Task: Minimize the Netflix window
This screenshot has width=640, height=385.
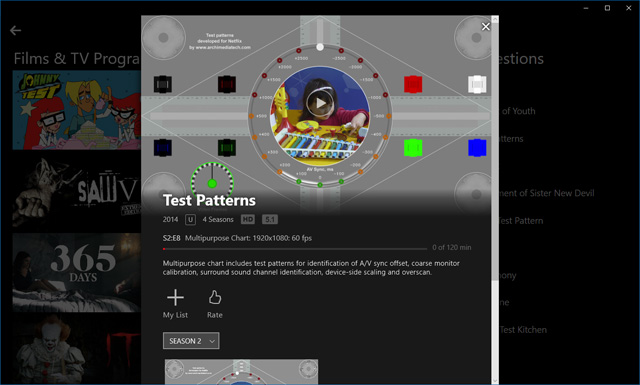Action: point(586,8)
